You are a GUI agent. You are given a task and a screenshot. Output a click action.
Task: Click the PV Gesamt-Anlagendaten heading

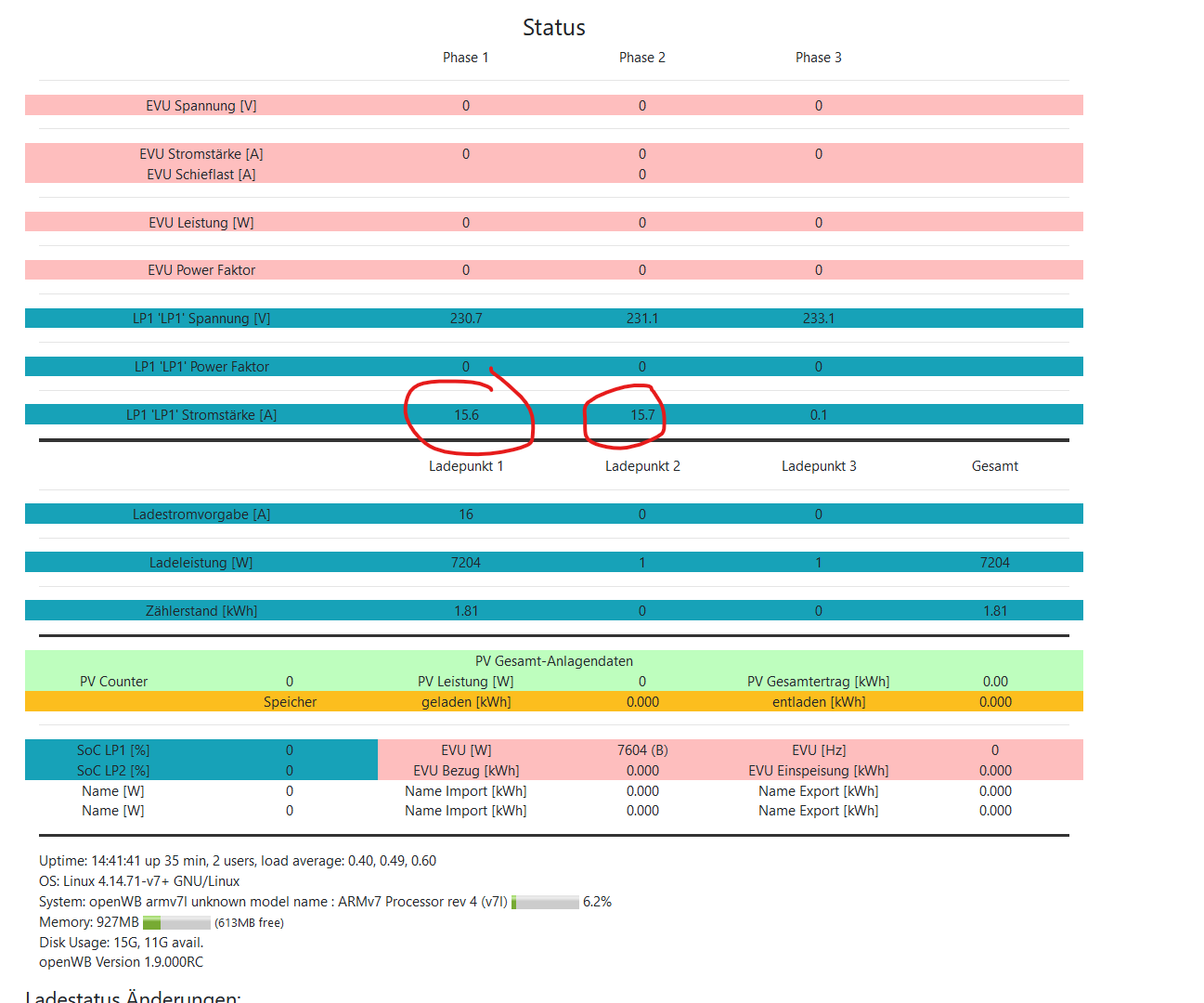(554, 661)
